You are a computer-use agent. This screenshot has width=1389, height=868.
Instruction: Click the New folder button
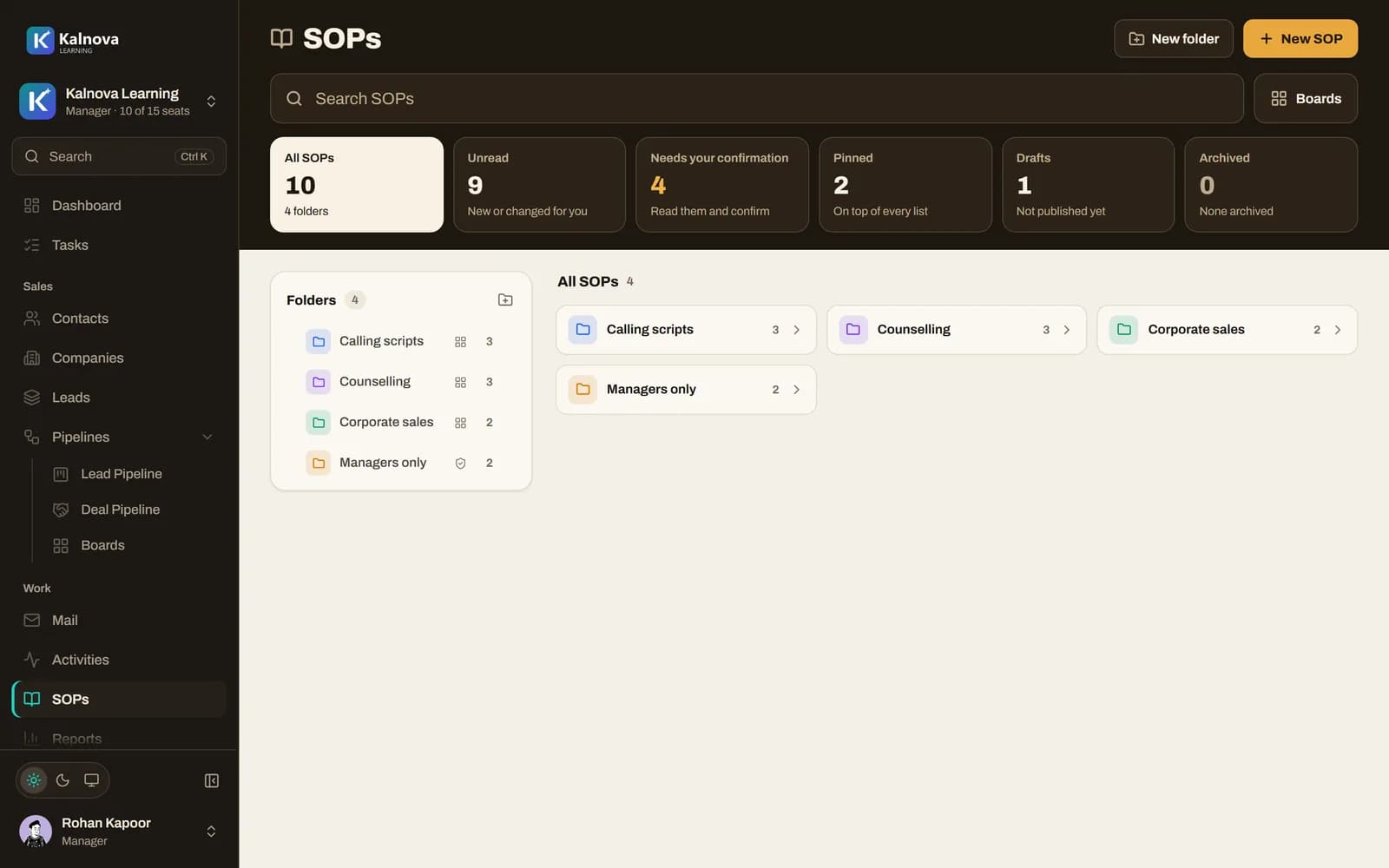point(1174,38)
